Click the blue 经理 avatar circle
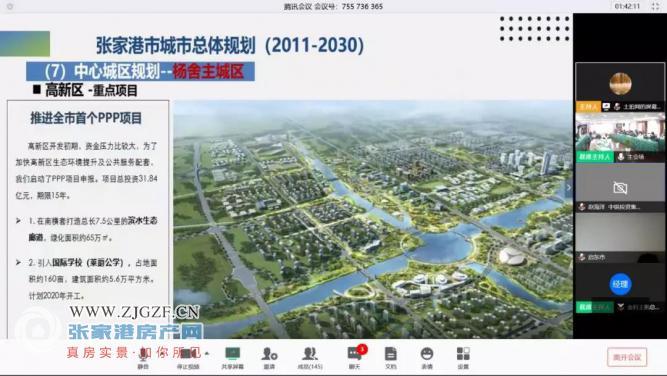The height and width of the screenshot is (376, 667). (620, 284)
